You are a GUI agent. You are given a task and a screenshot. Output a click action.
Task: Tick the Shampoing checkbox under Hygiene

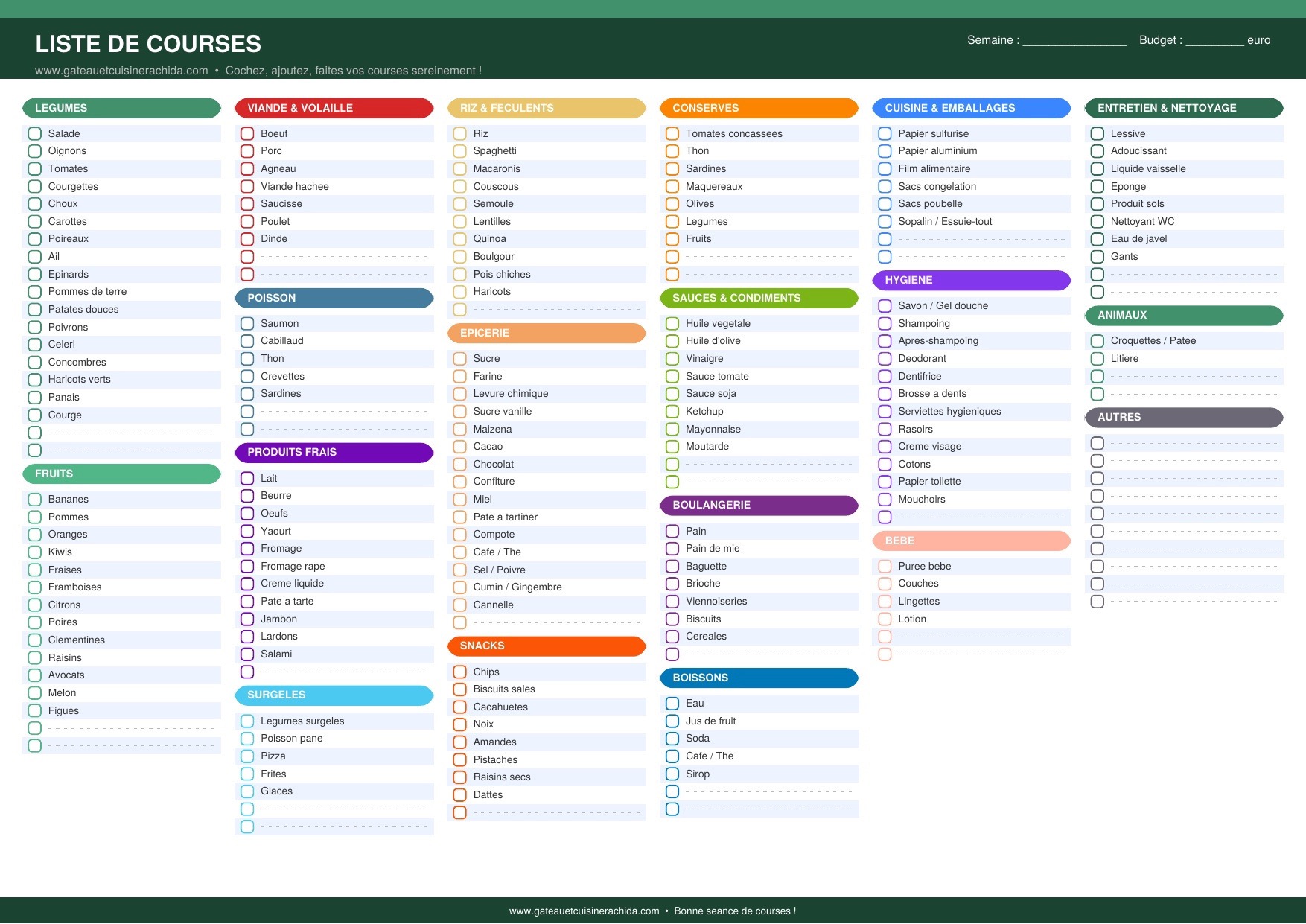click(885, 324)
